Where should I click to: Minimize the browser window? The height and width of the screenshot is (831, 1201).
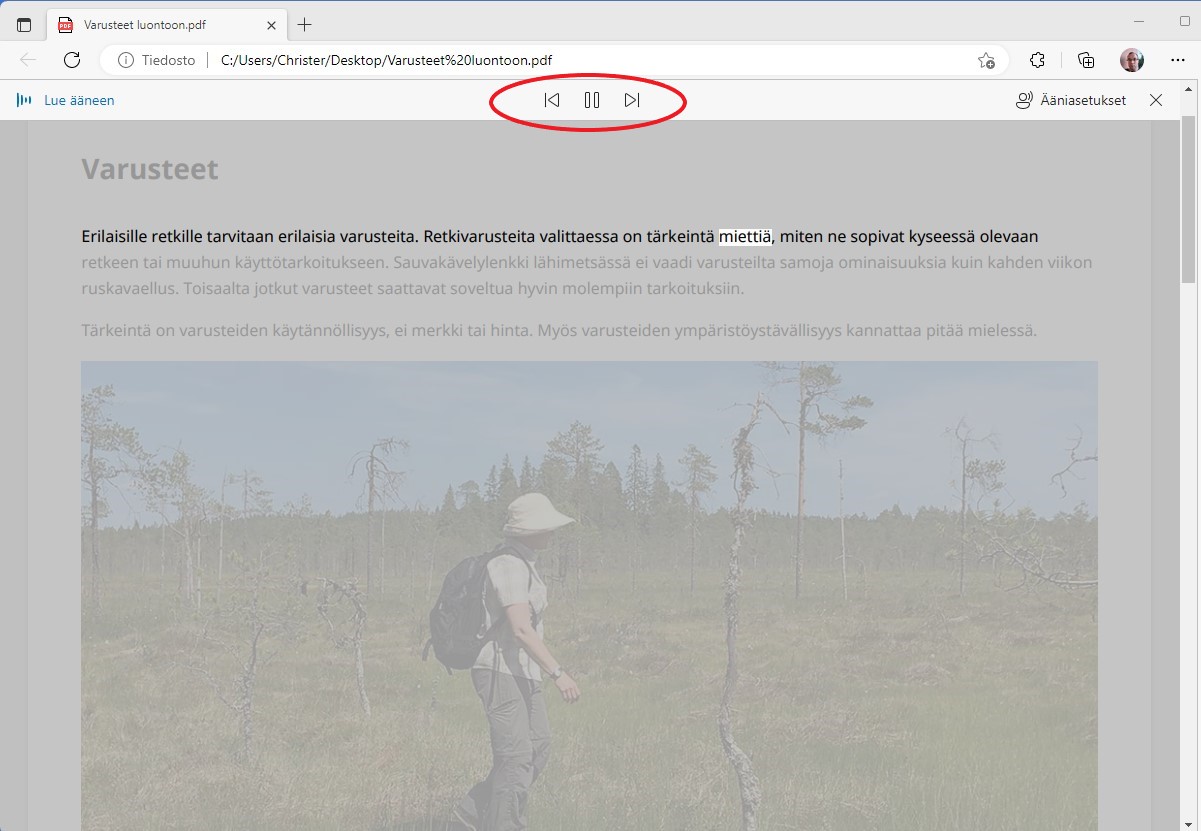(x=1141, y=21)
